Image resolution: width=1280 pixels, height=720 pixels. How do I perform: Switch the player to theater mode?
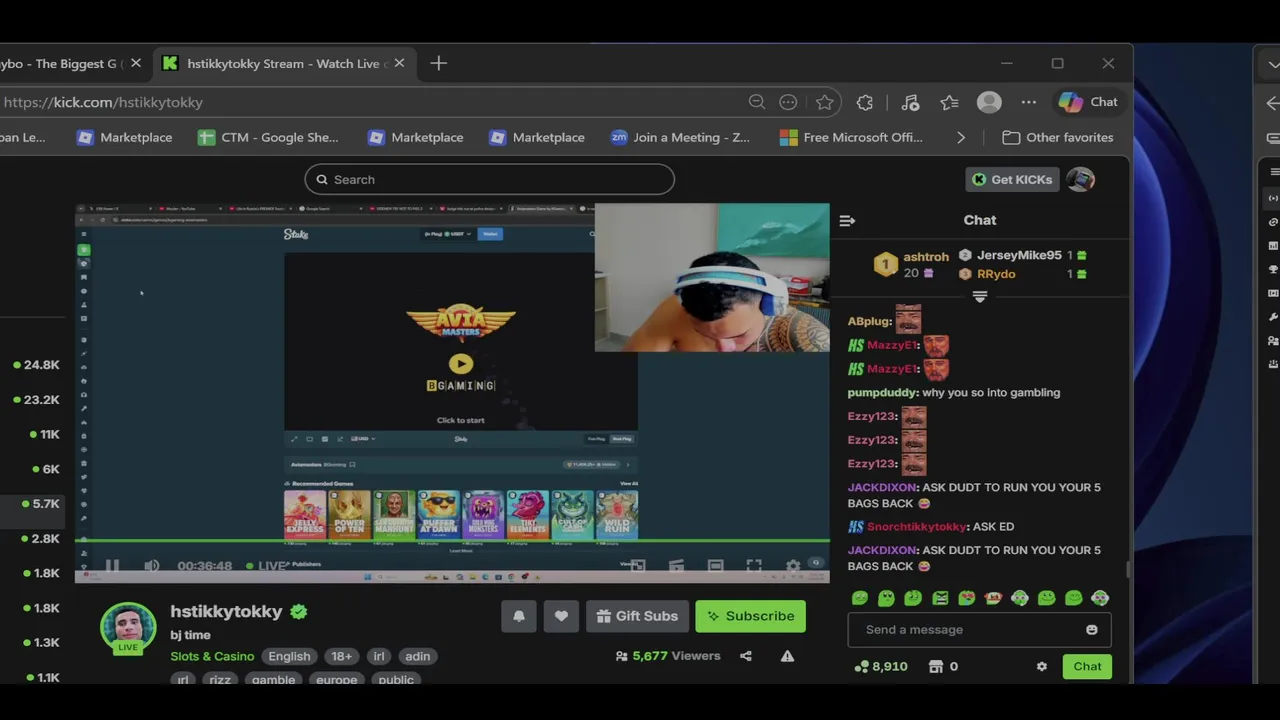(x=715, y=566)
